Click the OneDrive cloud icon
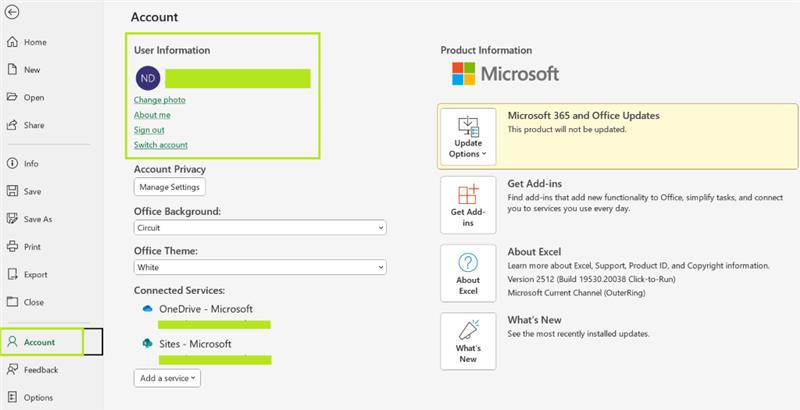 tap(148, 309)
